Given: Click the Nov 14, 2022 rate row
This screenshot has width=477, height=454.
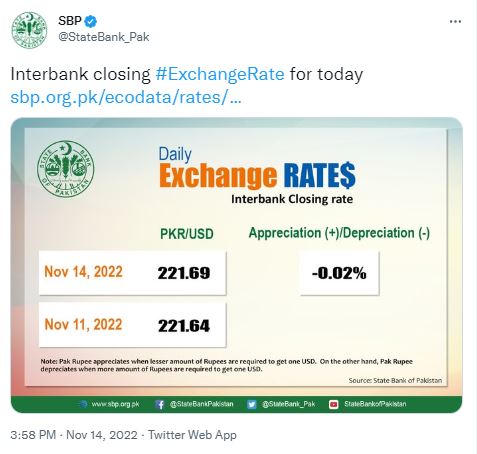Looking at the screenshot, I should pos(132,273).
